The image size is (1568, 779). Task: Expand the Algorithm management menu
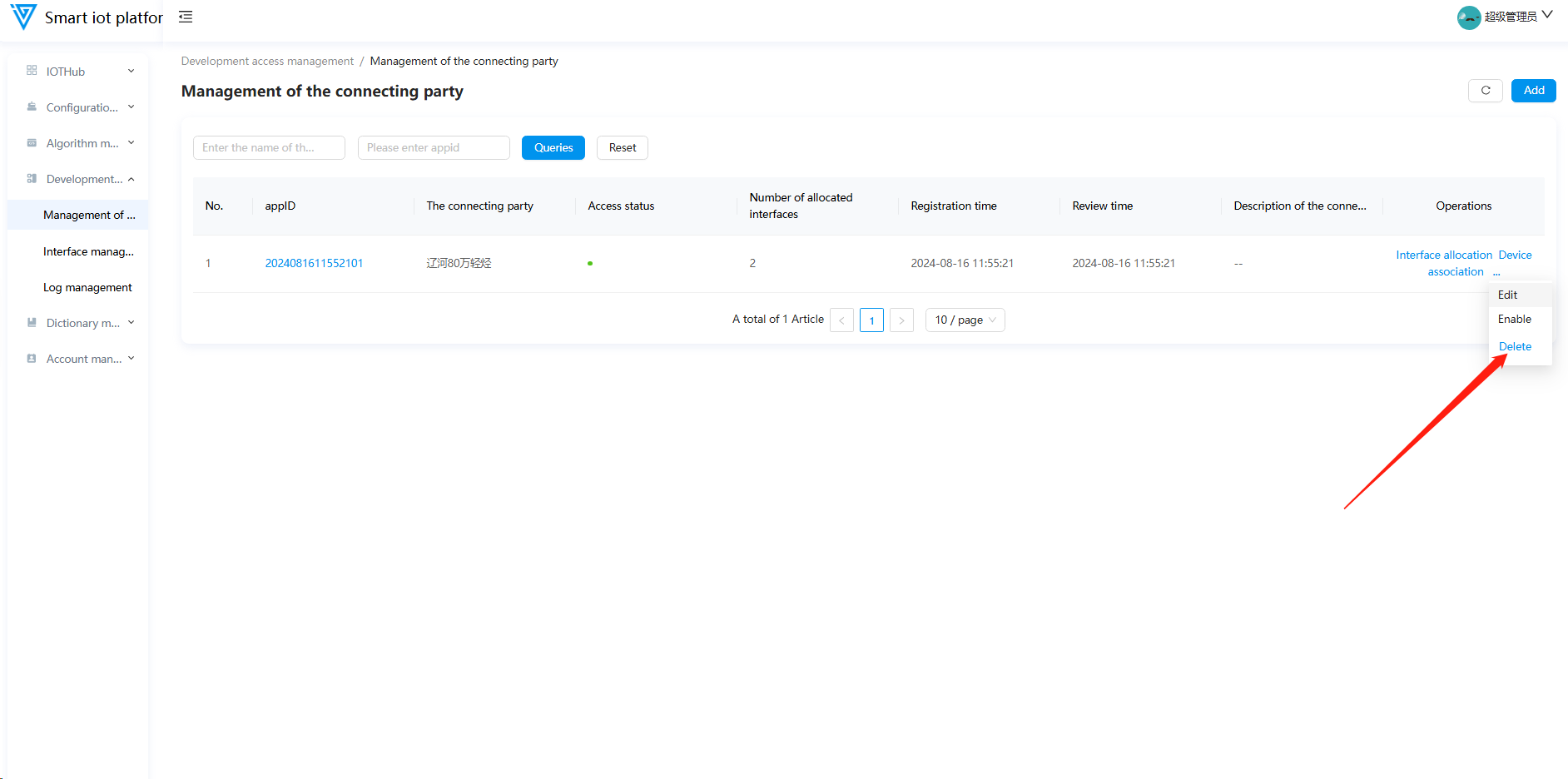(79, 143)
